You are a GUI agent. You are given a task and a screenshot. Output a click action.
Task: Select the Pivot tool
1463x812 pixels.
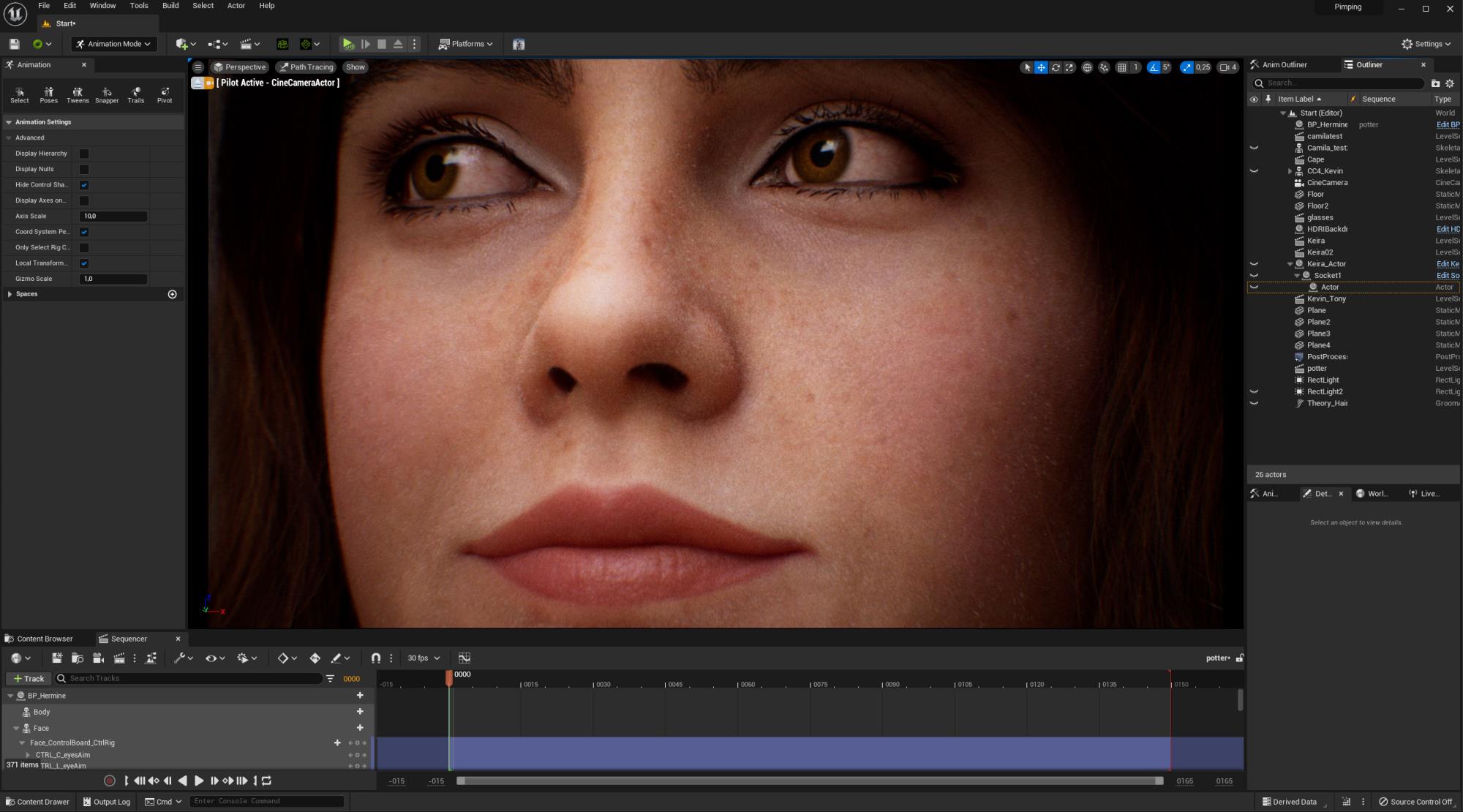pyautogui.click(x=165, y=95)
